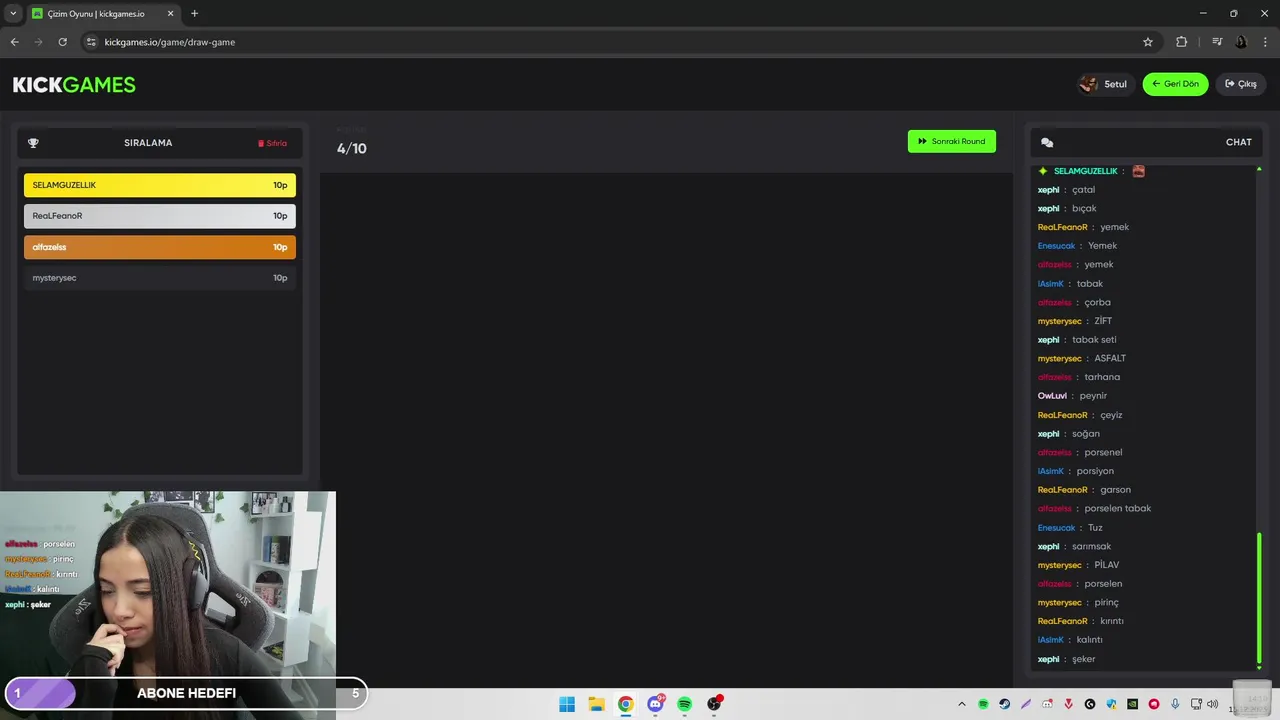Open the Chrome three-dot menu
The width and height of the screenshot is (1280, 720).
coord(1266,42)
